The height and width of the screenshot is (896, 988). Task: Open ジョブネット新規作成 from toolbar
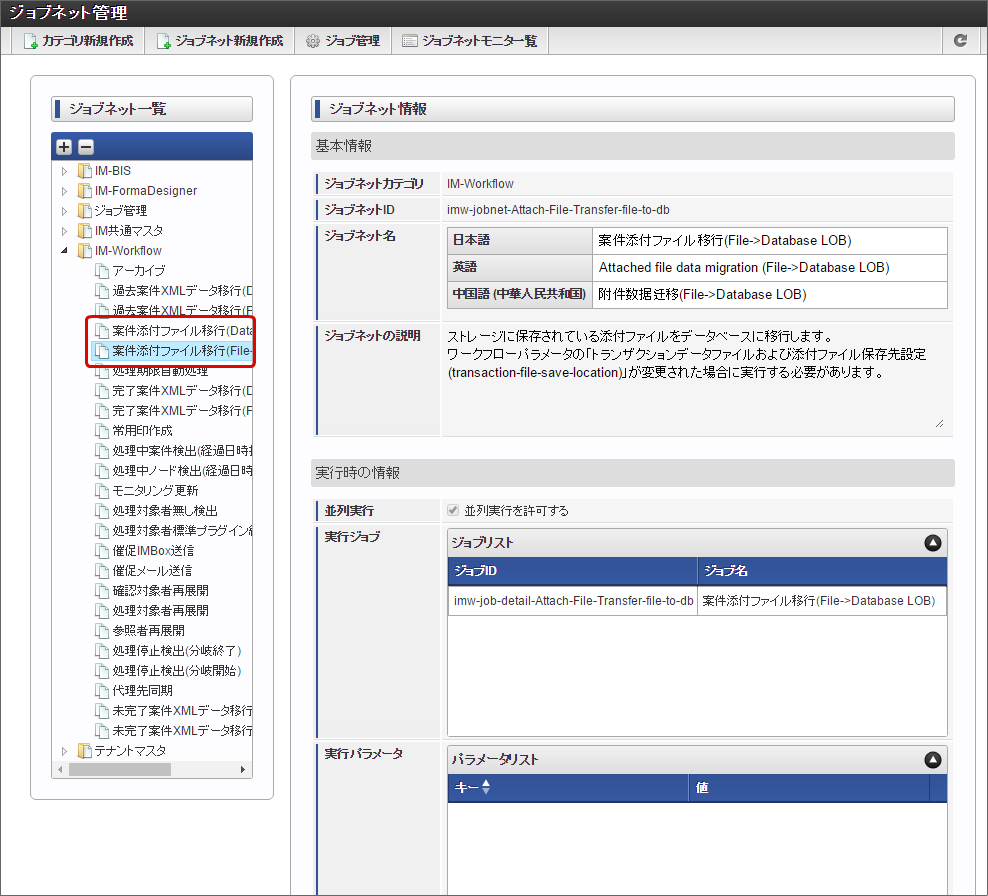click(220, 41)
